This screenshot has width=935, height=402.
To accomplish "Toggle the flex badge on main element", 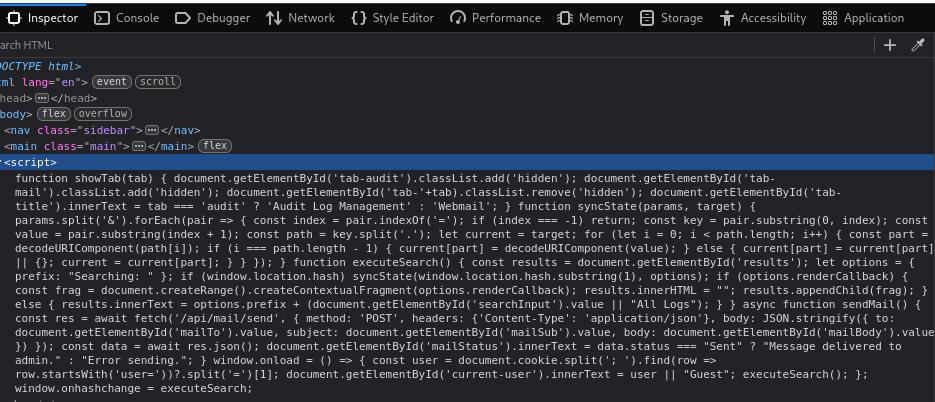I will point(215,146).
